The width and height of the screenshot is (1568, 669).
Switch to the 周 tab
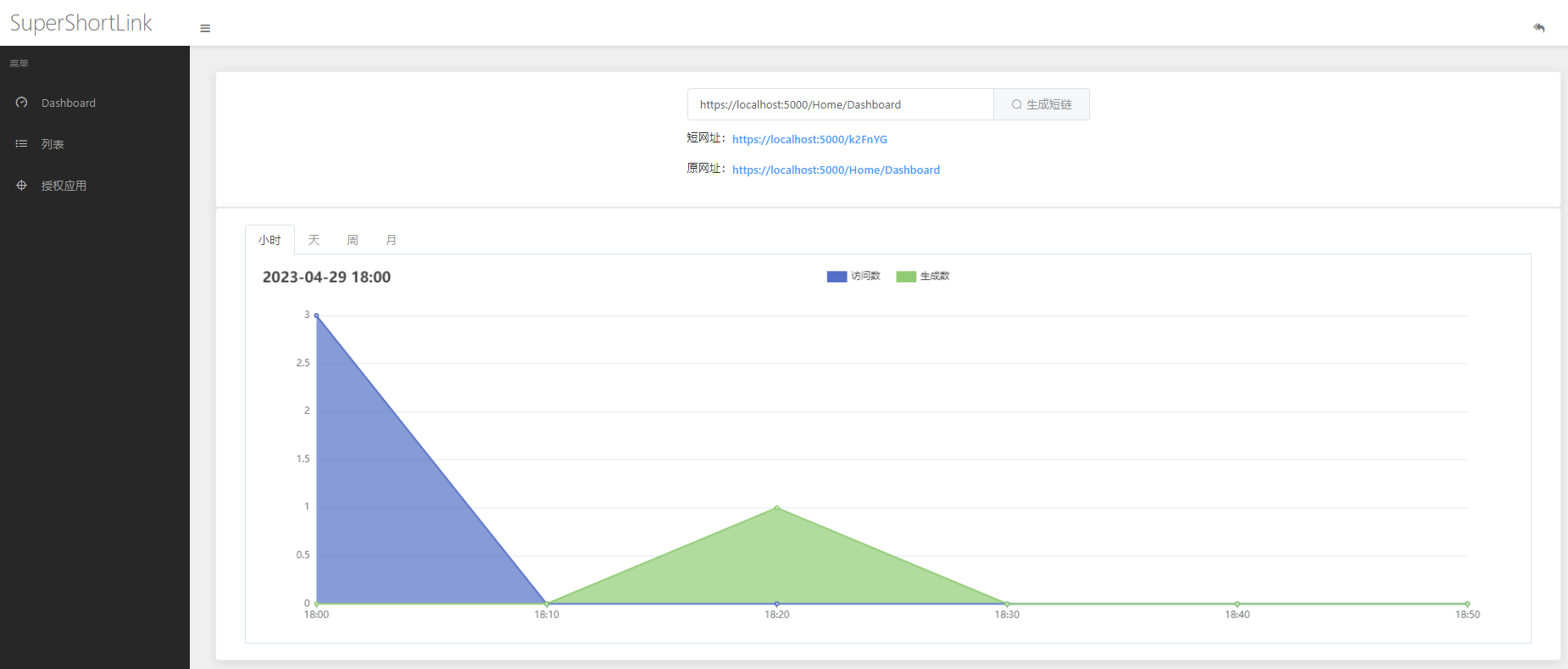point(353,240)
